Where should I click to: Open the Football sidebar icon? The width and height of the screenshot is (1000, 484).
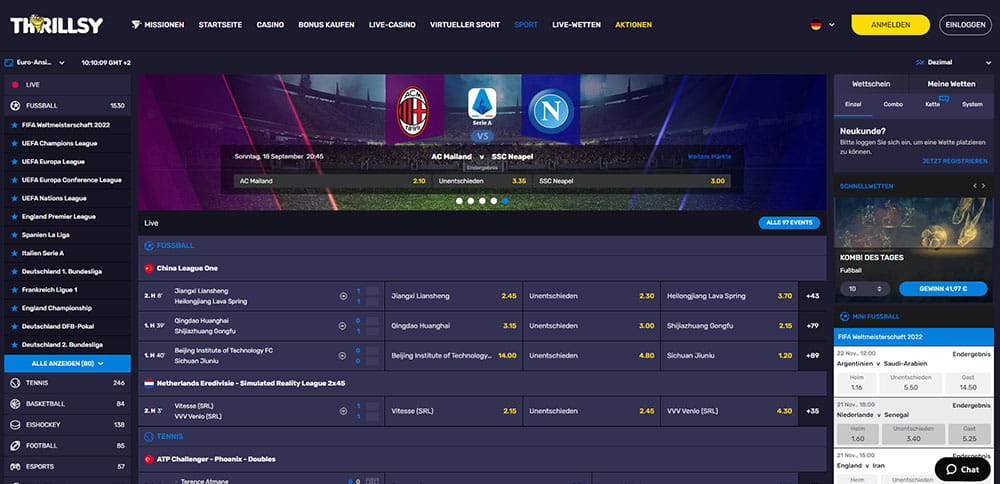point(15,446)
